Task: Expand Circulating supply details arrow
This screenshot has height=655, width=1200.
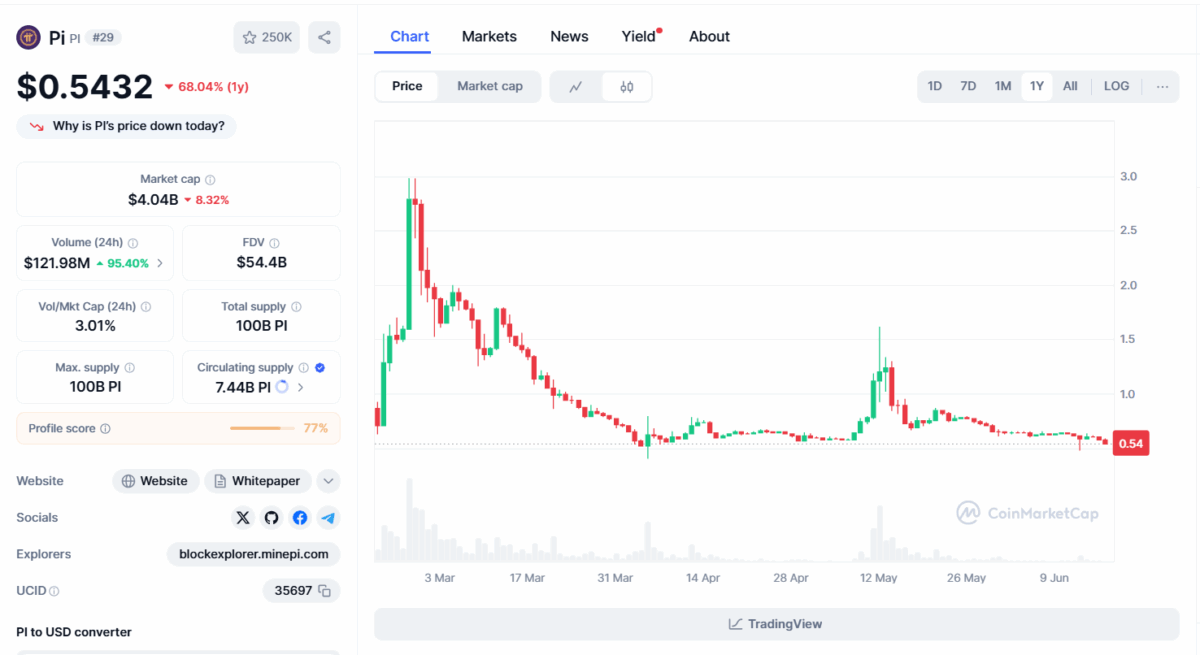Action: (301, 387)
